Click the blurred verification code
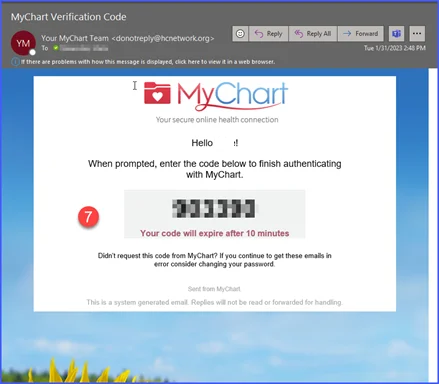Screen dimensions: 439x384 [214, 208]
